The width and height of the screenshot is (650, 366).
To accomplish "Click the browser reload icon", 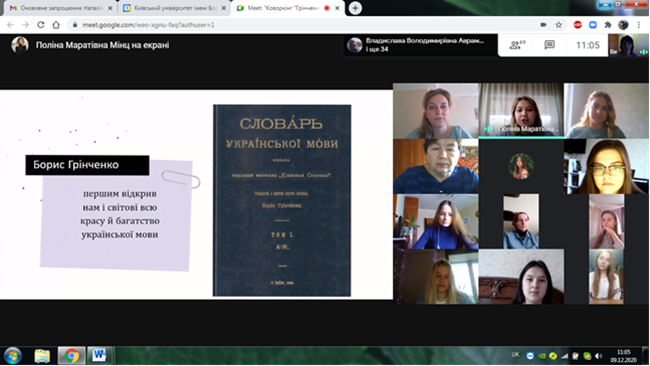I will [41, 25].
